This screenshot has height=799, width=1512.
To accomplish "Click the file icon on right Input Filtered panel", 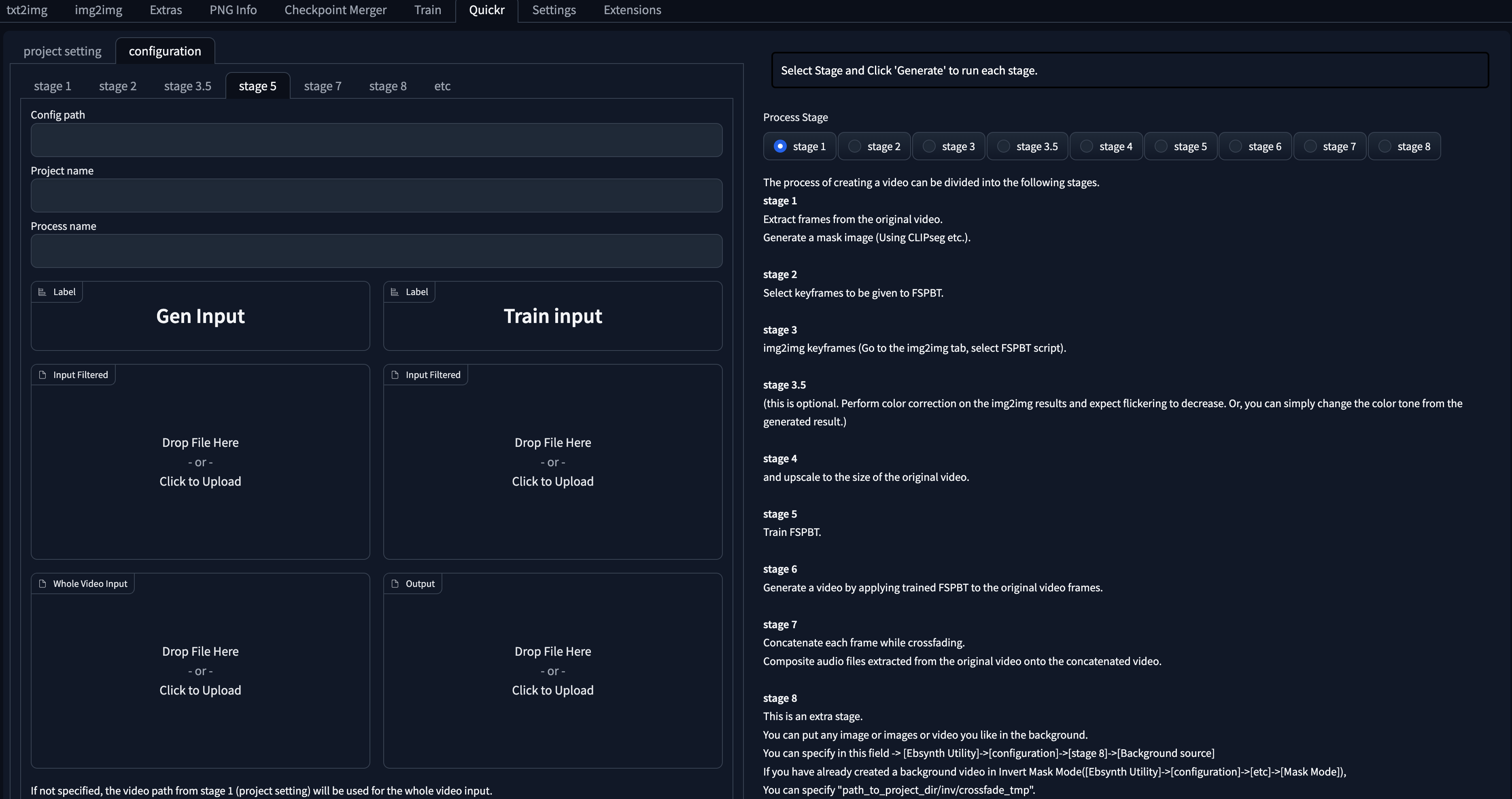I will click(x=395, y=374).
